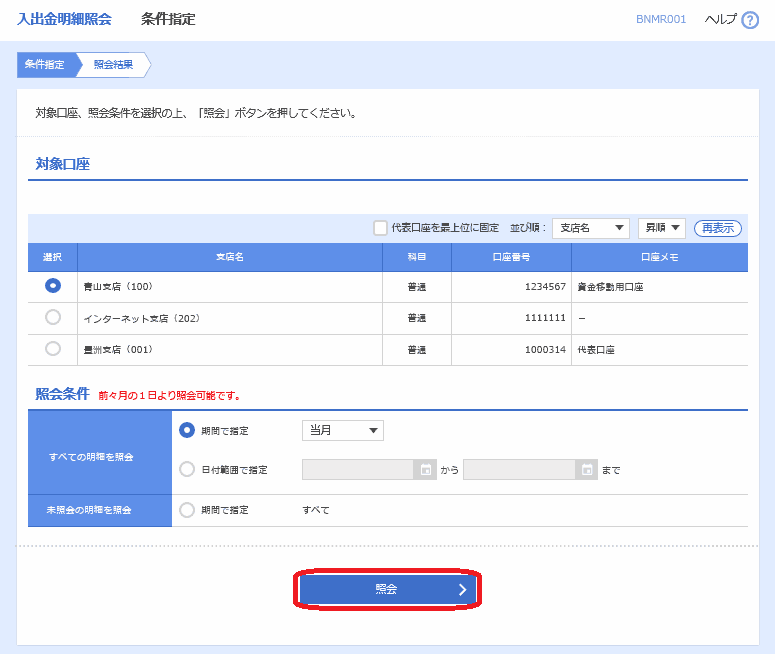This screenshot has width=775, height=660.
Task: Open the start date calendar icon
Action: 426,469
